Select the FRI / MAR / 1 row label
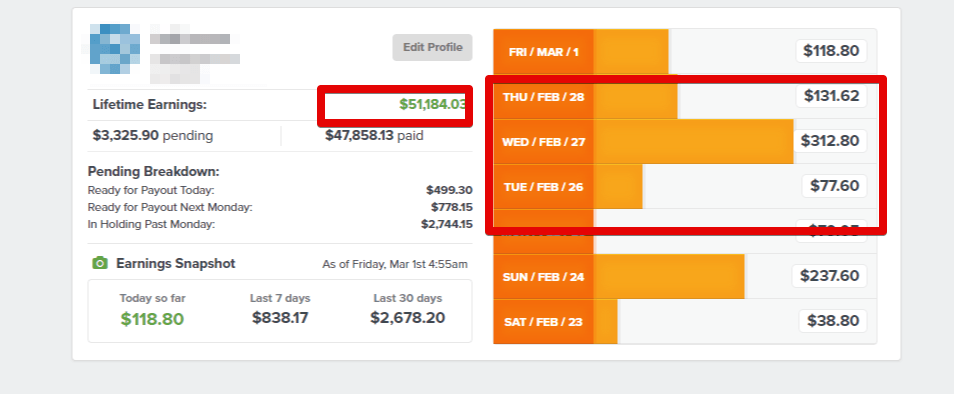The height and width of the screenshot is (394, 954). (x=543, y=52)
